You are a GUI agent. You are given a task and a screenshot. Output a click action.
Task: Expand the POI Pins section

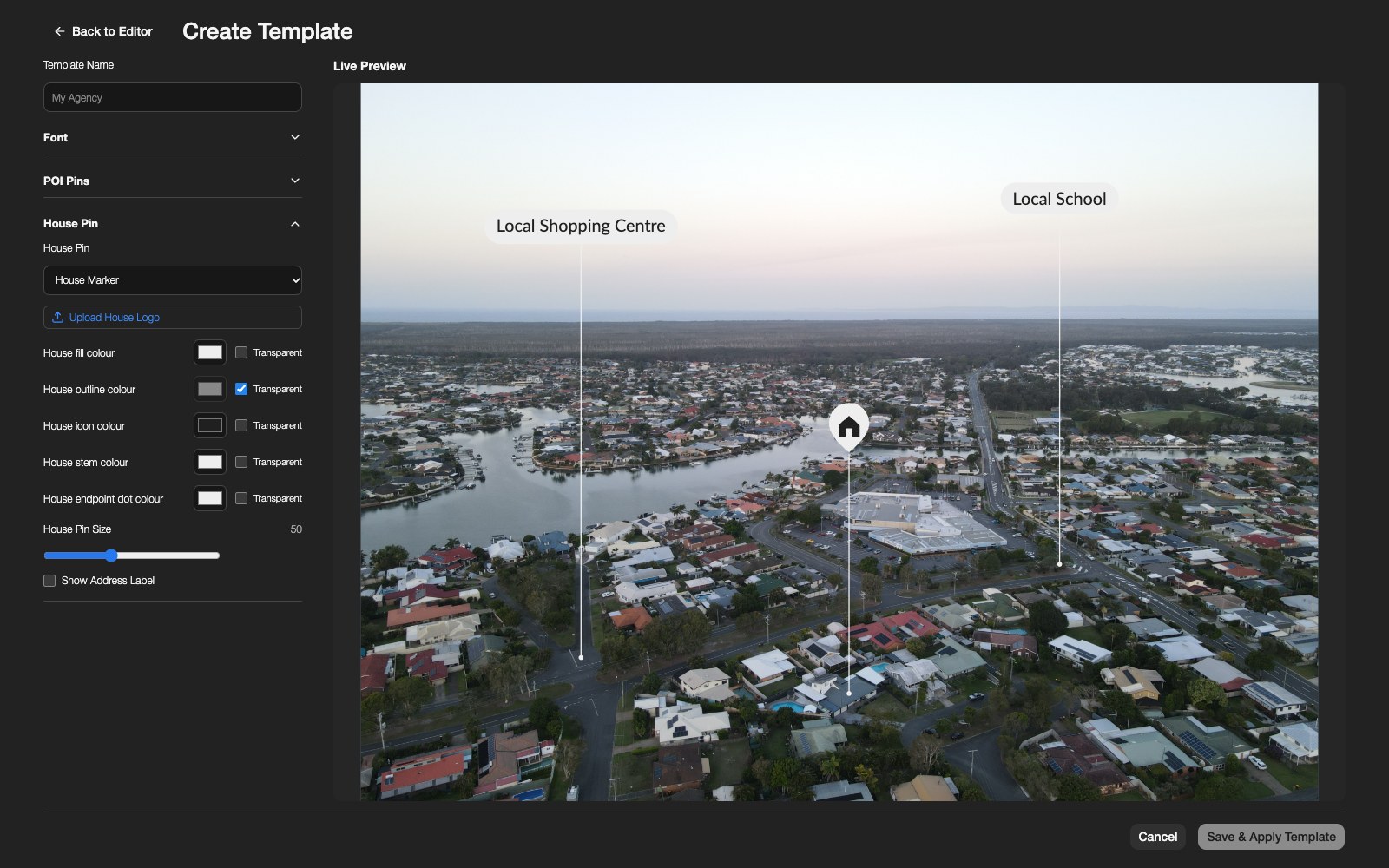coord(173,181)
